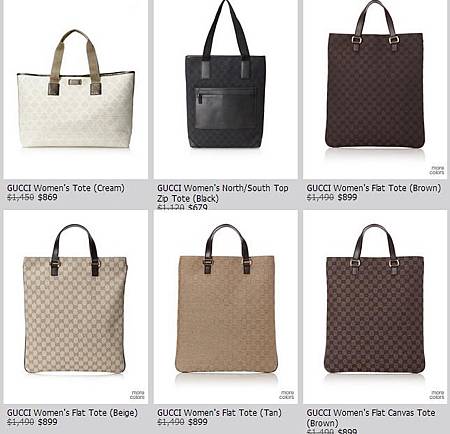Click the $869 price of cream tote
The width and height of the screenshot is (450, 434).
click(47, 197)
